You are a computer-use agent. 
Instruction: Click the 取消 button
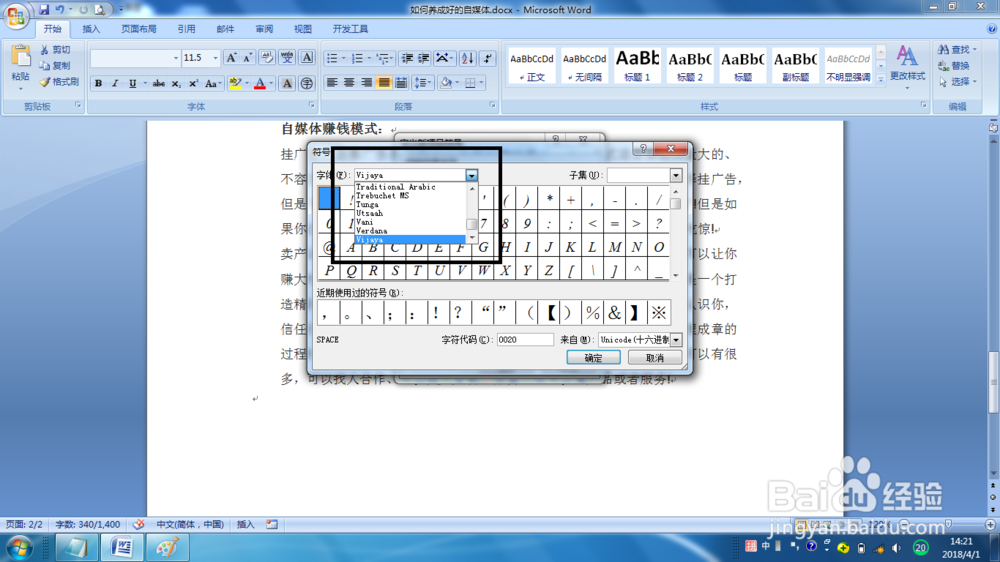[x=654, y=358]
